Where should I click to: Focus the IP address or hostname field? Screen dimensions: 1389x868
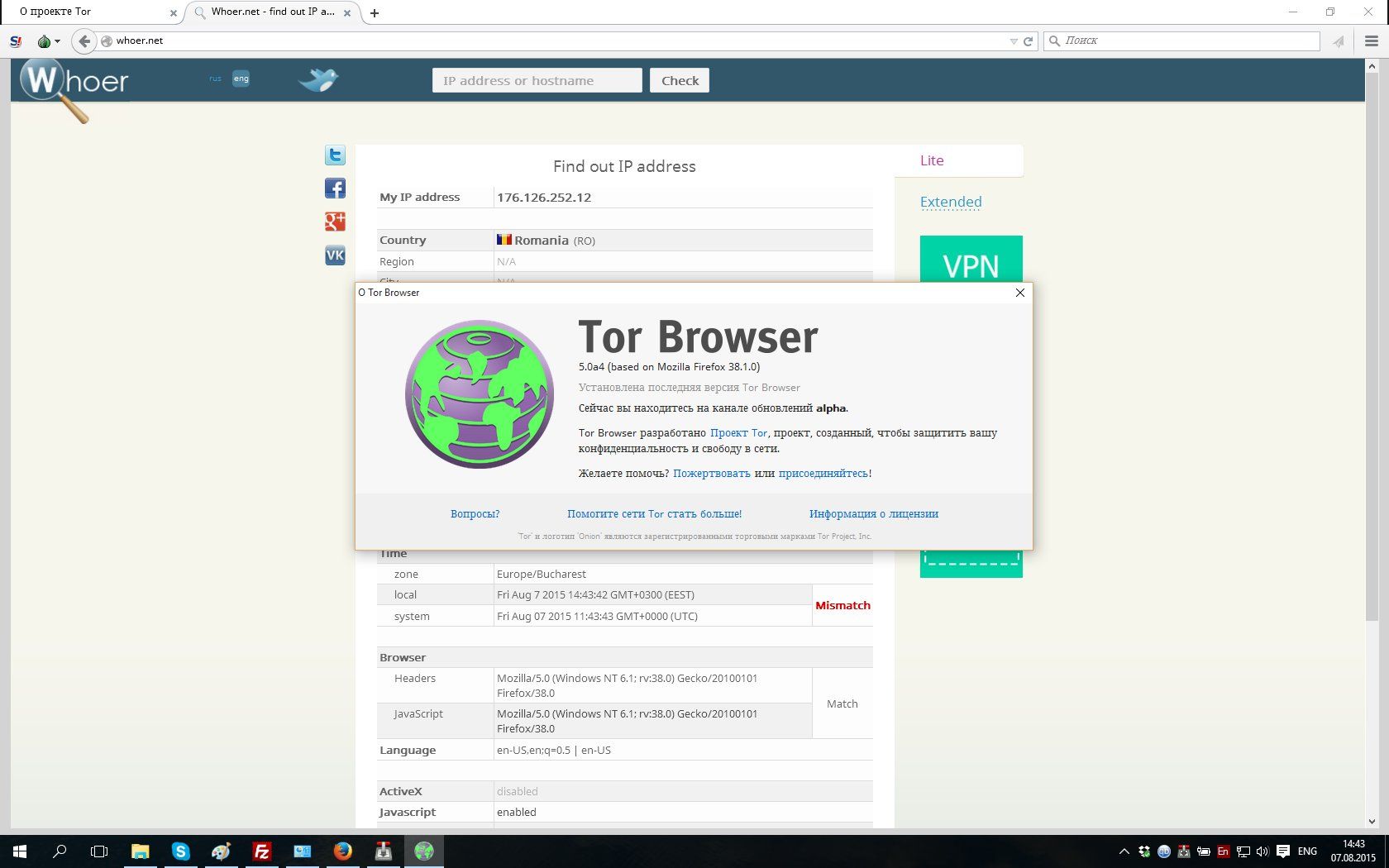click(x=537, y=80)
